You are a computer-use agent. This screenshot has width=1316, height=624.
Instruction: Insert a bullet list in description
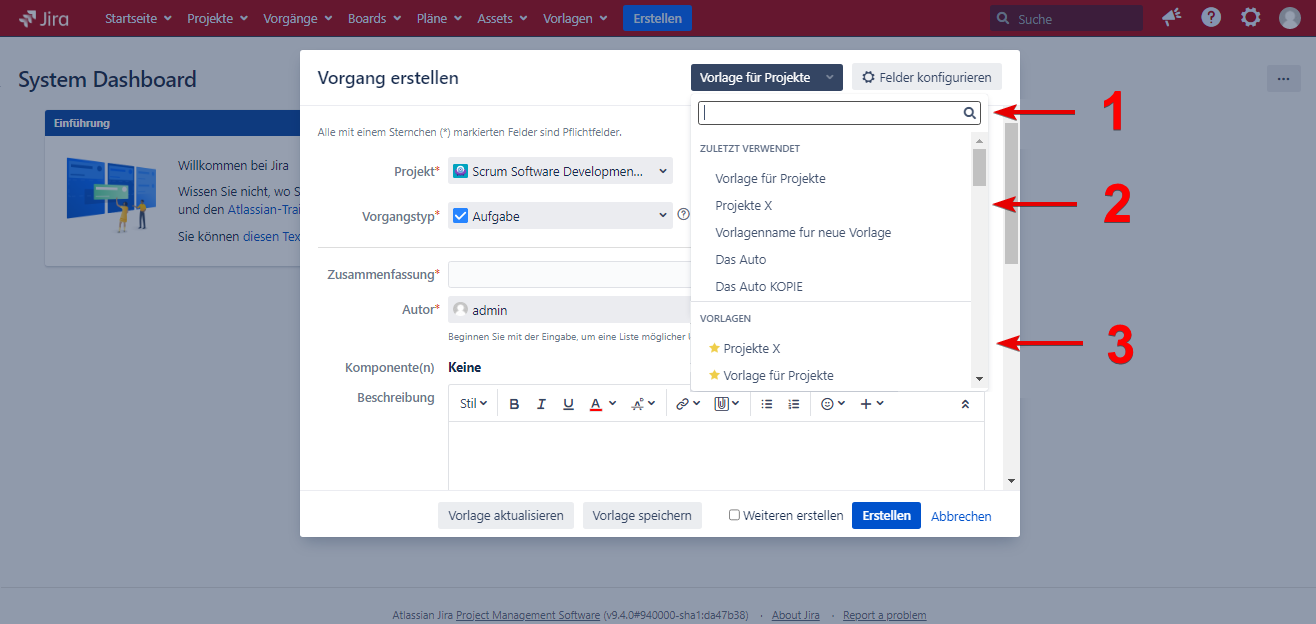(x=767, y=404)
